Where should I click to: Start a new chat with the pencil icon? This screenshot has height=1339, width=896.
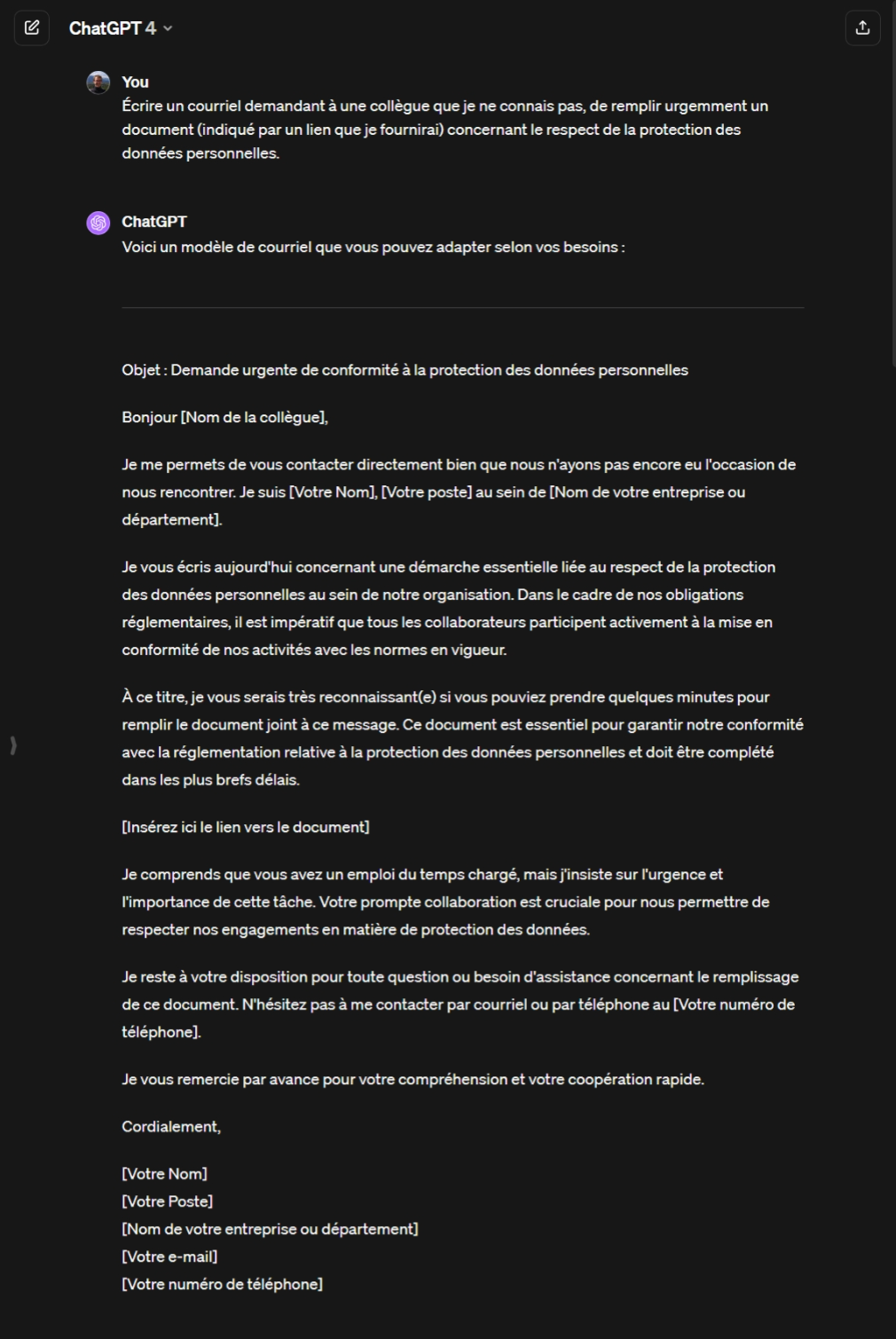[32, 28]
